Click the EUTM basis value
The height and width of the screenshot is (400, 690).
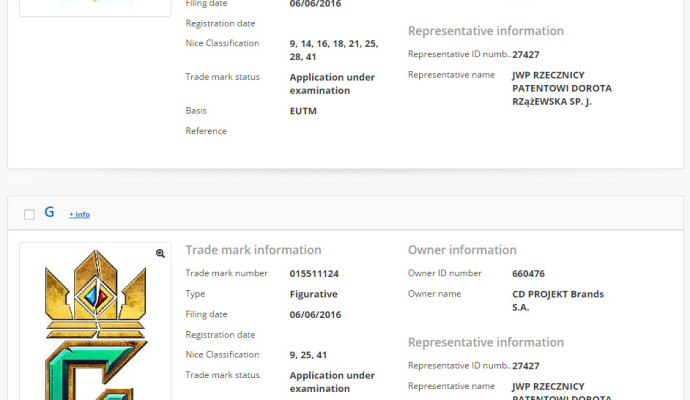coord(303,110)
